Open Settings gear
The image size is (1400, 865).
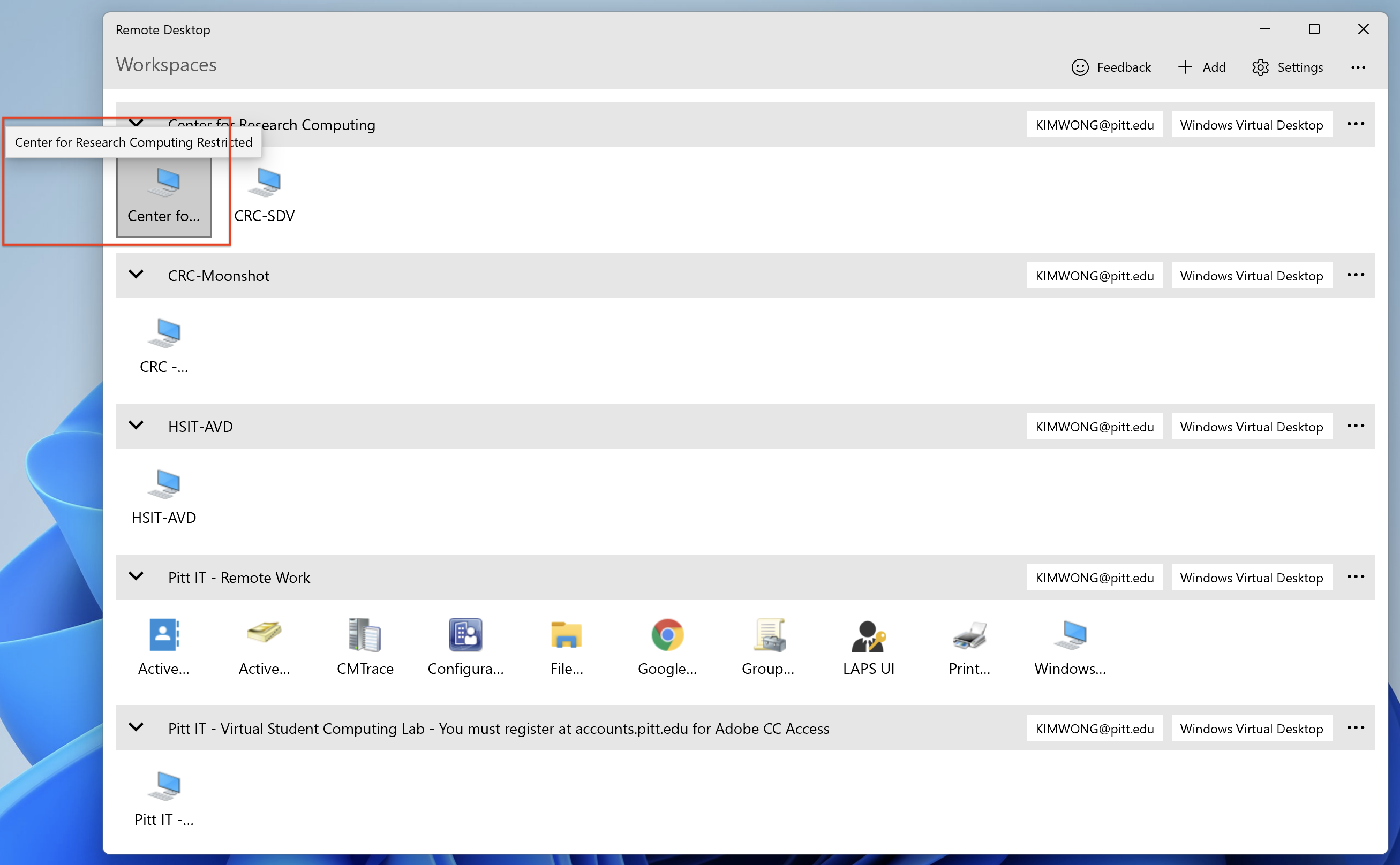pyautogui.click(x=1287, y=67)
